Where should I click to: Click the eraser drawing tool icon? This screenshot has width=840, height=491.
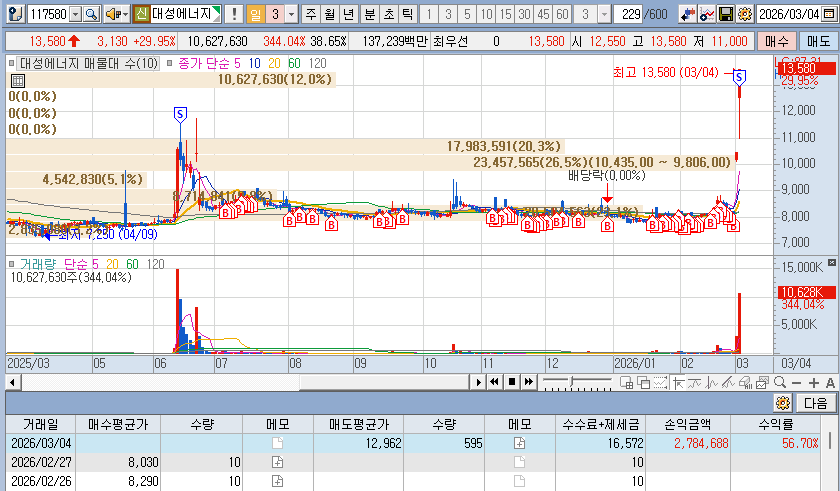(x=745, y=382)
